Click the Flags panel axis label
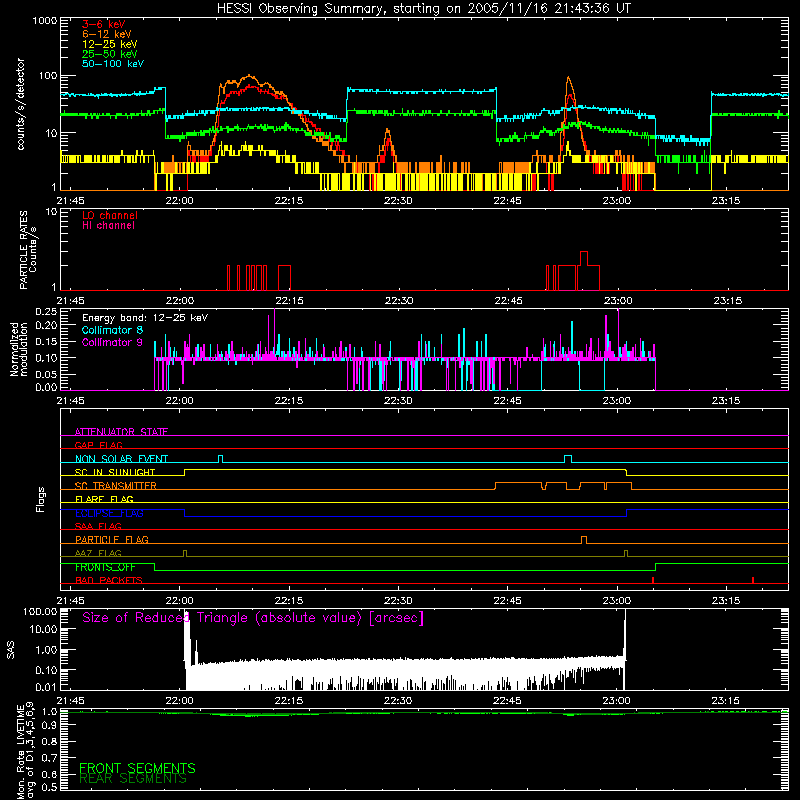Viewport: 800px width, 800px height. 41,499
